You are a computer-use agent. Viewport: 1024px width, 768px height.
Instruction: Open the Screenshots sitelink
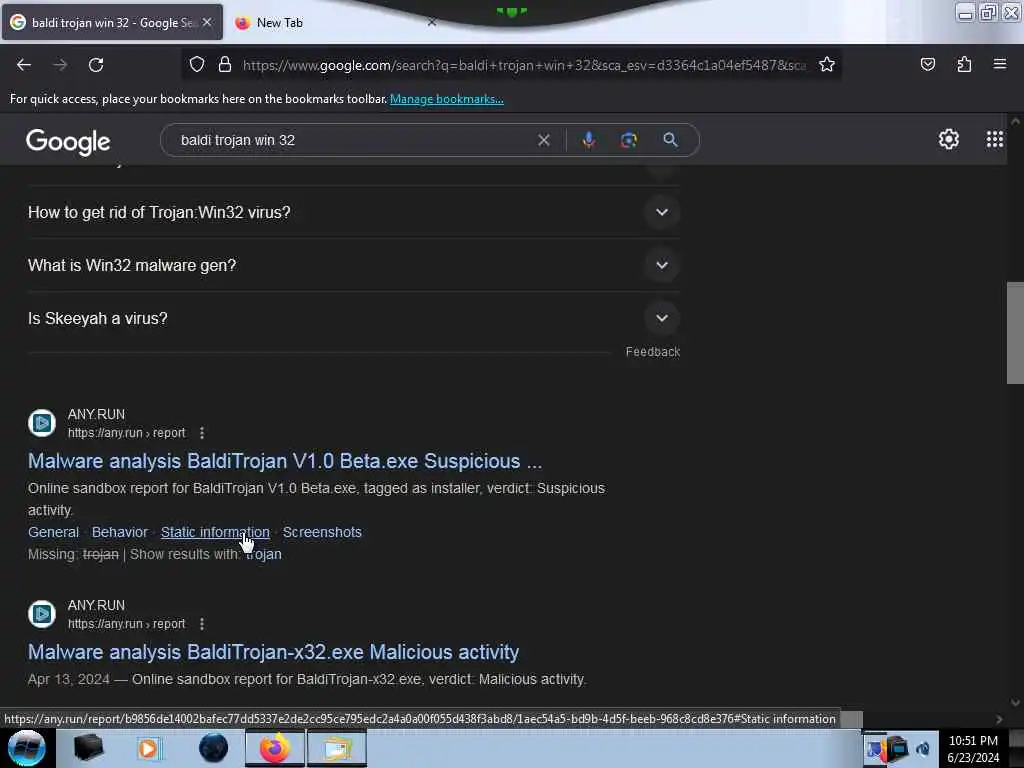[x=322, y=532]
